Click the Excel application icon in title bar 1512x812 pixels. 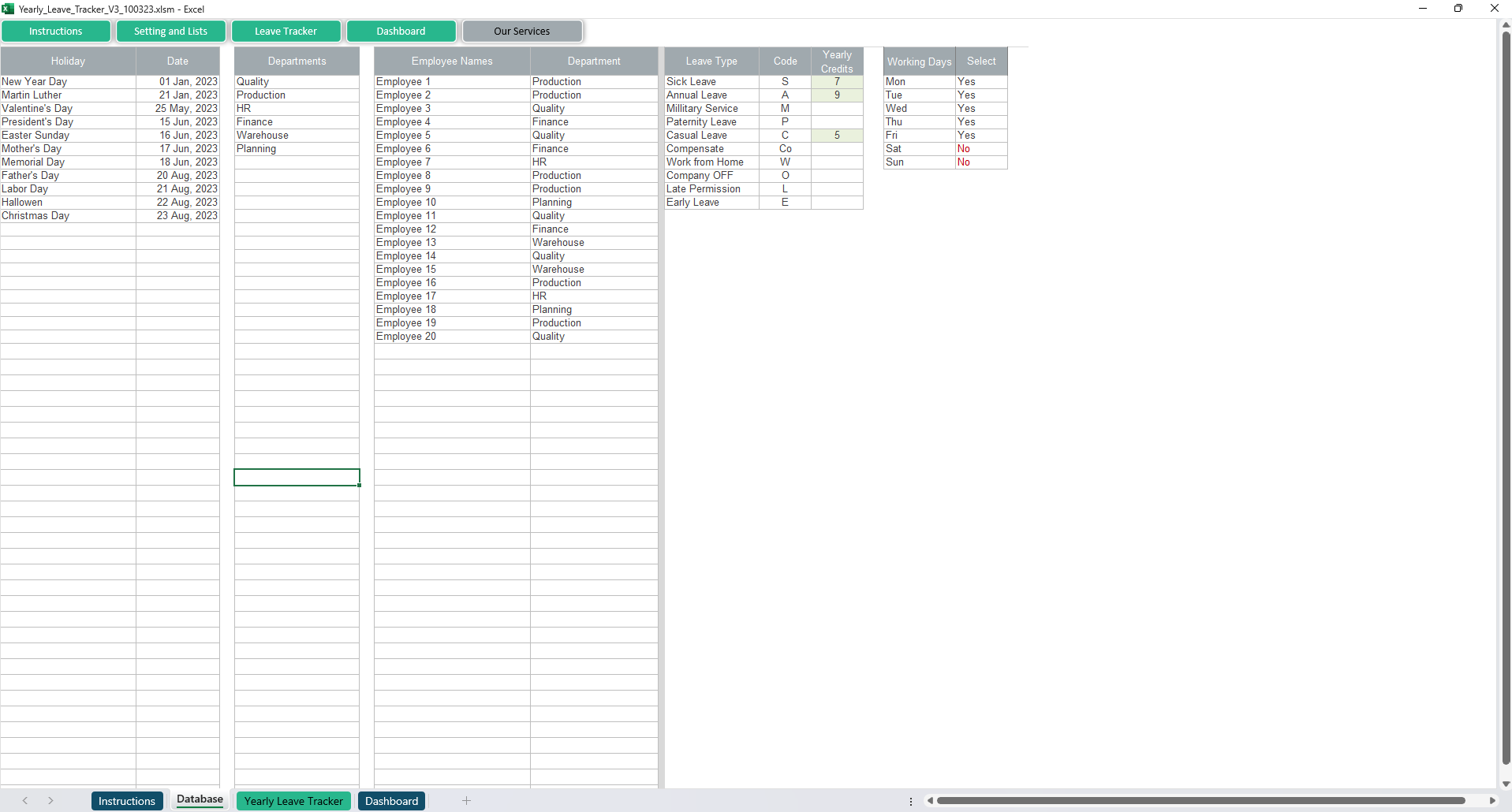pyautogui.click(x=8, y=9)
